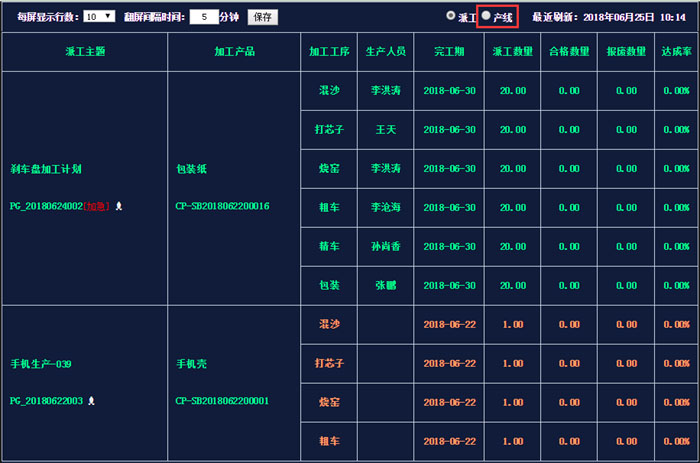This screenshot has width=700, height=463.
Task: Click the 派工主题 column header
Action: [85, 51]
